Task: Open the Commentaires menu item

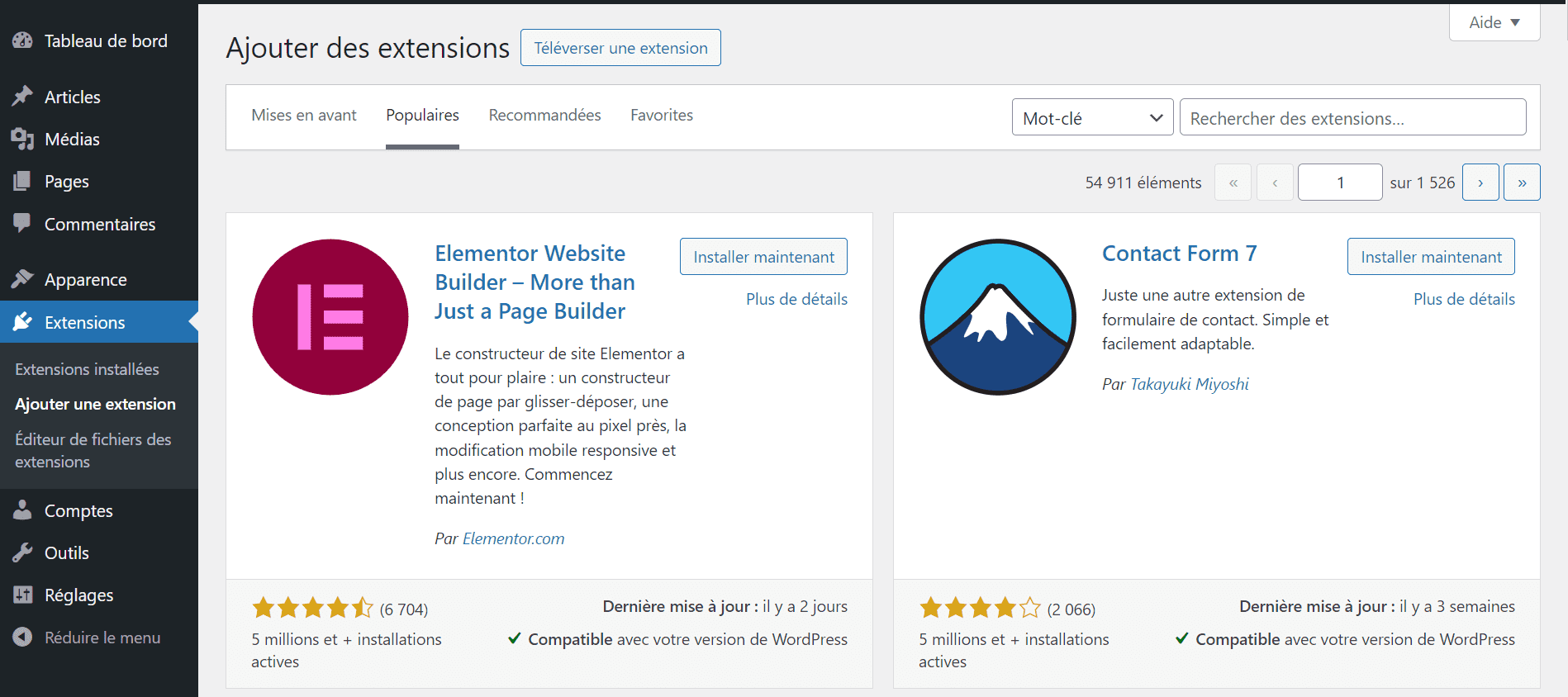Action: click(x=99, y=224)
